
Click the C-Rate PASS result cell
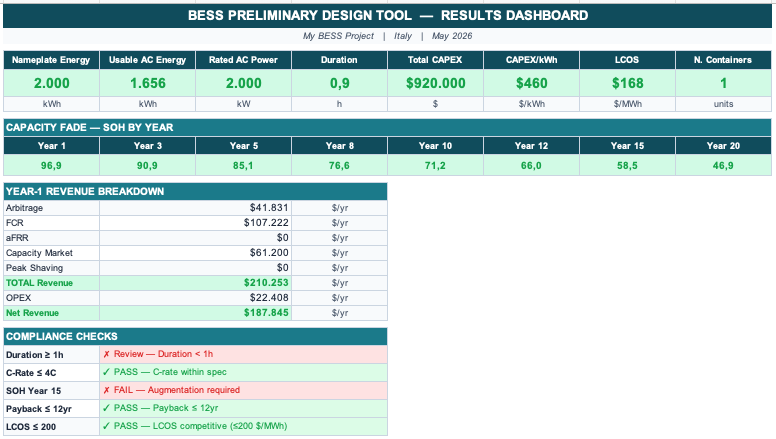point(243,372)
